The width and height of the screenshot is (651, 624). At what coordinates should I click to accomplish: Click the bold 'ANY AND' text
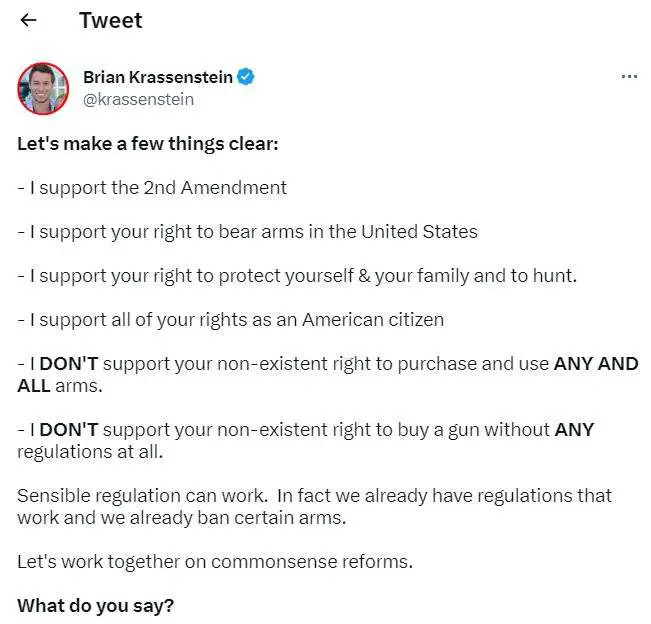(596, 364)
